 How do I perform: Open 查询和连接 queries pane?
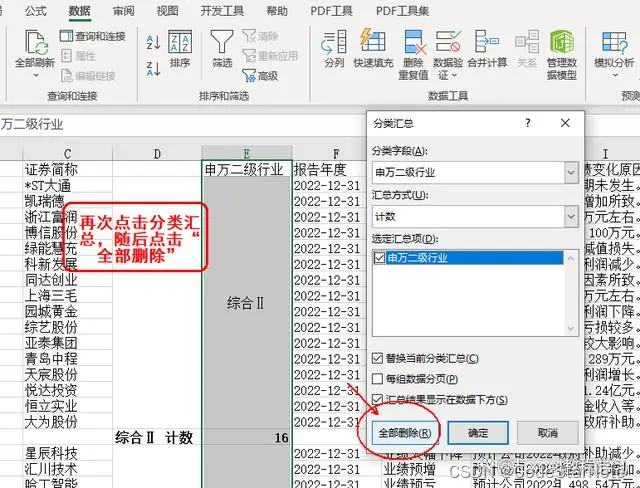point(93,36)
